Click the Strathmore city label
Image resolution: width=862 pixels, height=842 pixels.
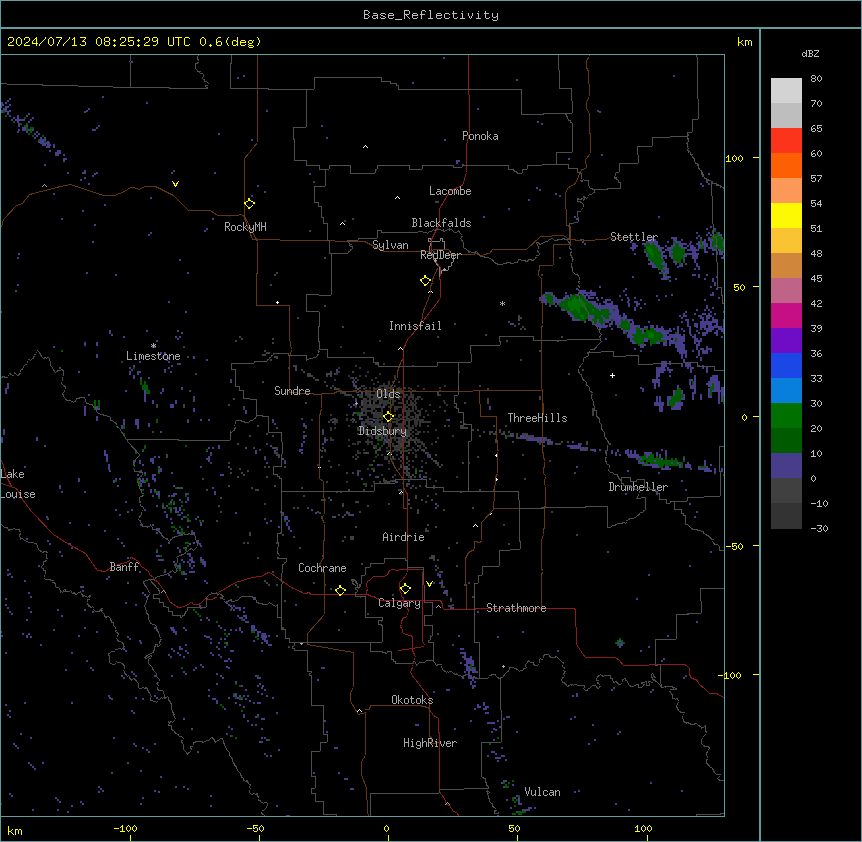click(516, 608)
